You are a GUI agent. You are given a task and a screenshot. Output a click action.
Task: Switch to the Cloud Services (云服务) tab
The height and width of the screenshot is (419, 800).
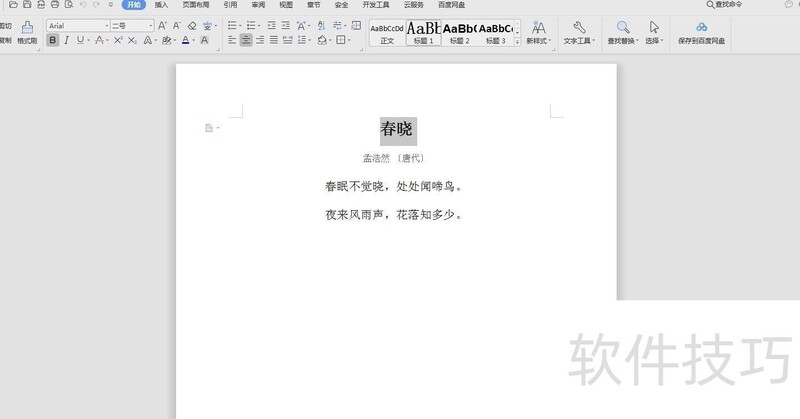(414, 5)
